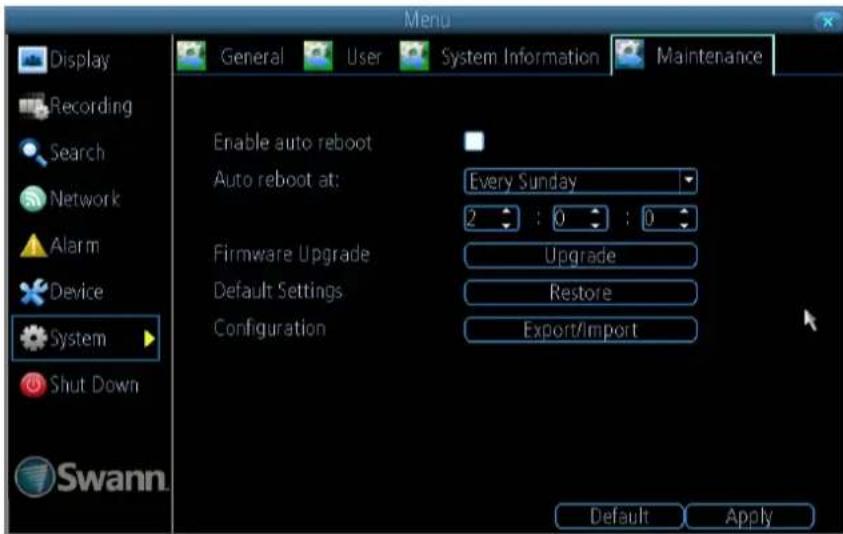843x534 pixels.
Task: Click the red Shut Down power icon
Action: point(33,385)
